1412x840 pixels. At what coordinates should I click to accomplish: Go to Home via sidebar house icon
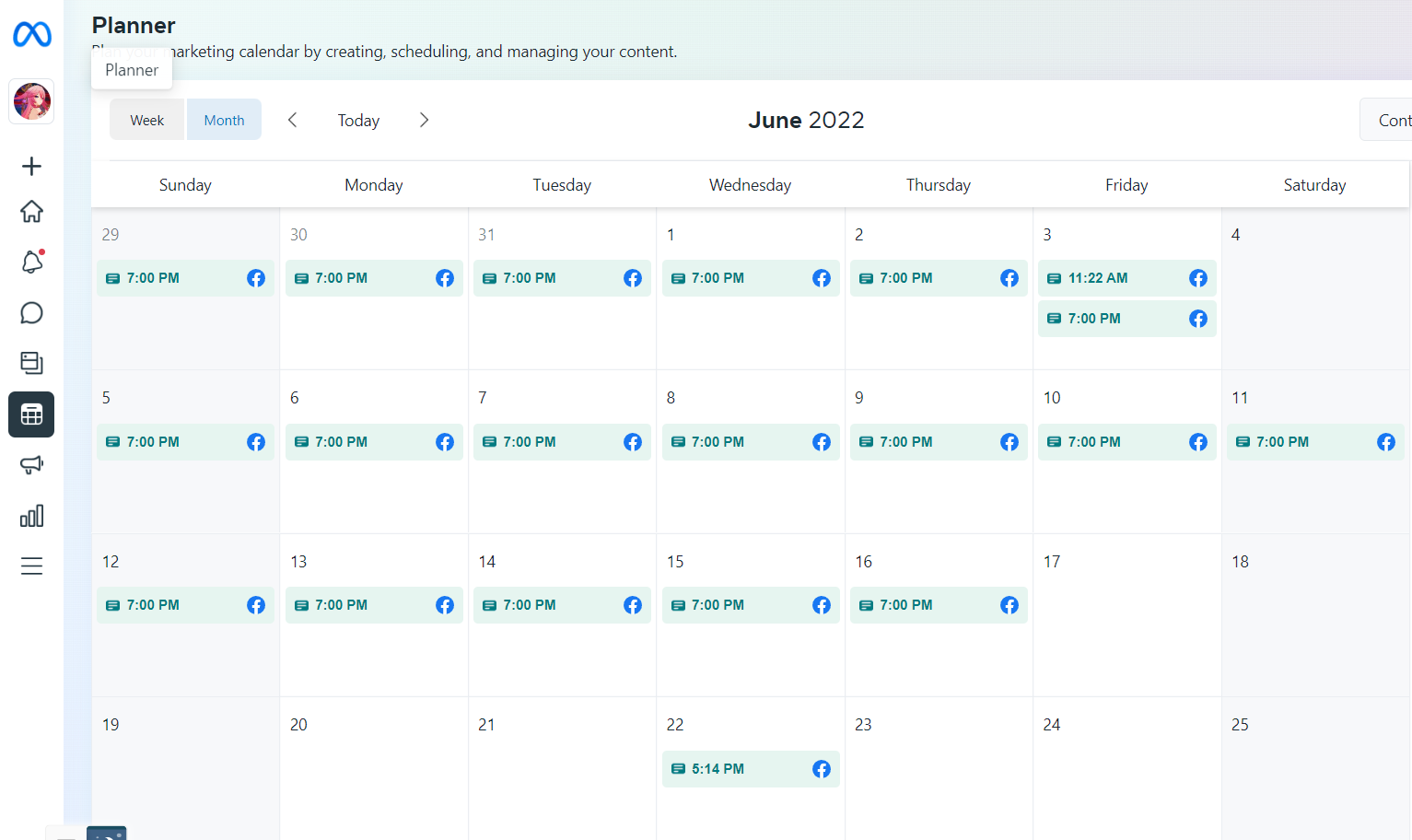tap(31, 212)
